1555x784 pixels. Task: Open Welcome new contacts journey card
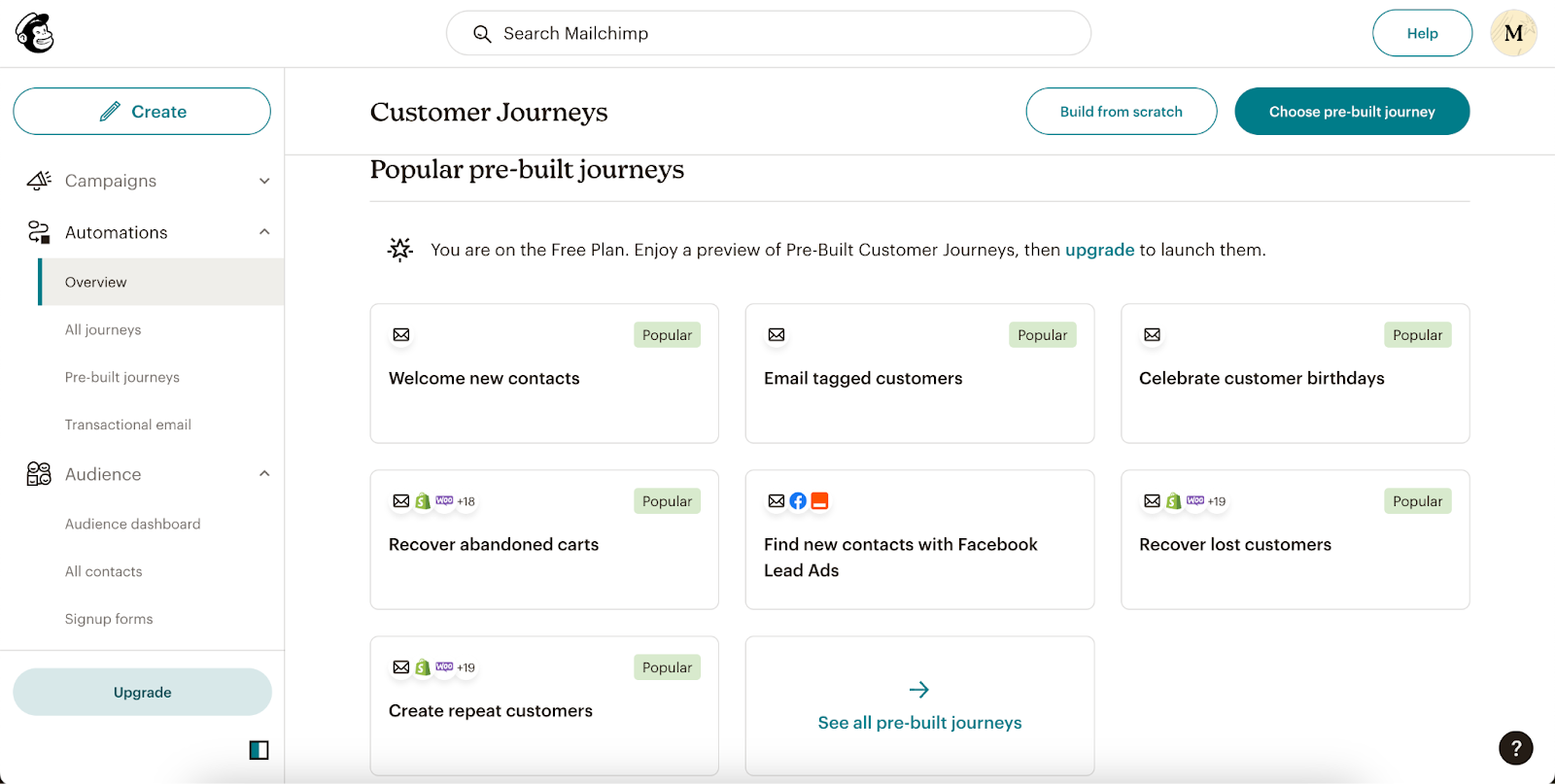pos(544,374)
